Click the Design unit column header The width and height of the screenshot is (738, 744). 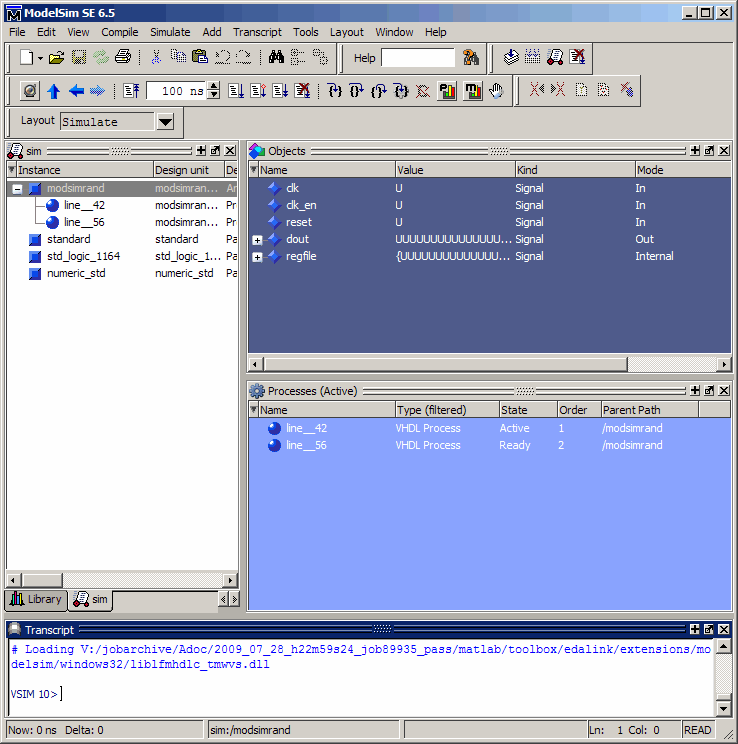[188, 170]
